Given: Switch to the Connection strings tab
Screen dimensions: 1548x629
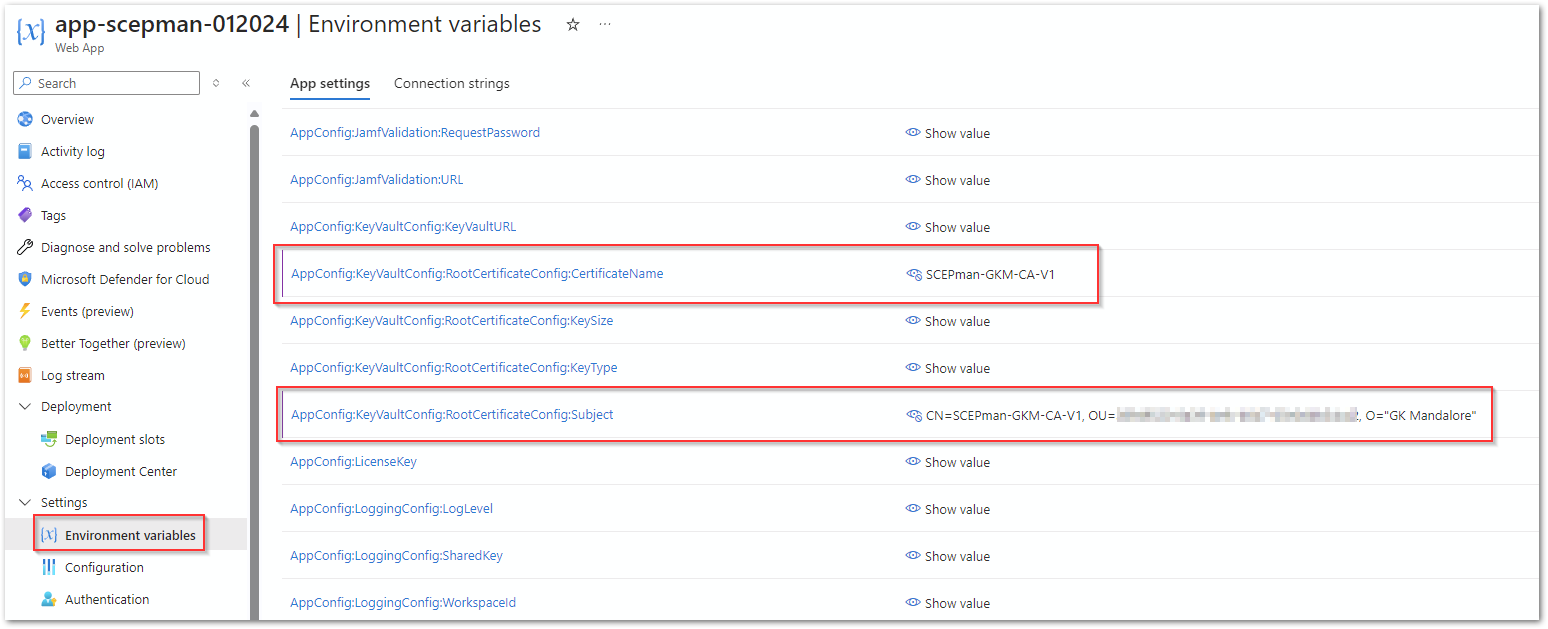Looking at the screenshot, I should click(451, 83).
